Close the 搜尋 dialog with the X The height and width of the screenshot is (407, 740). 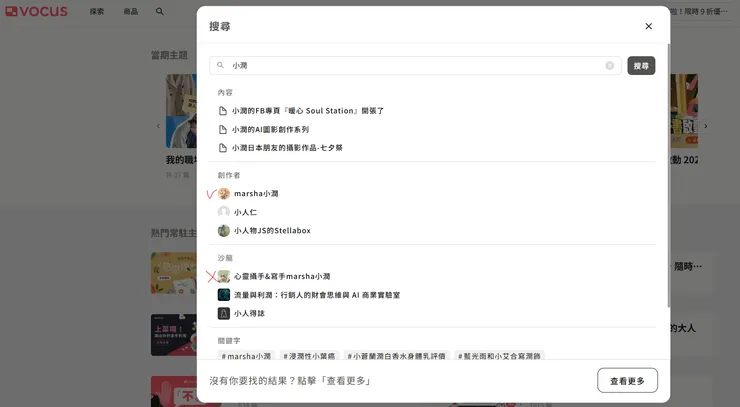pos(648,26)
